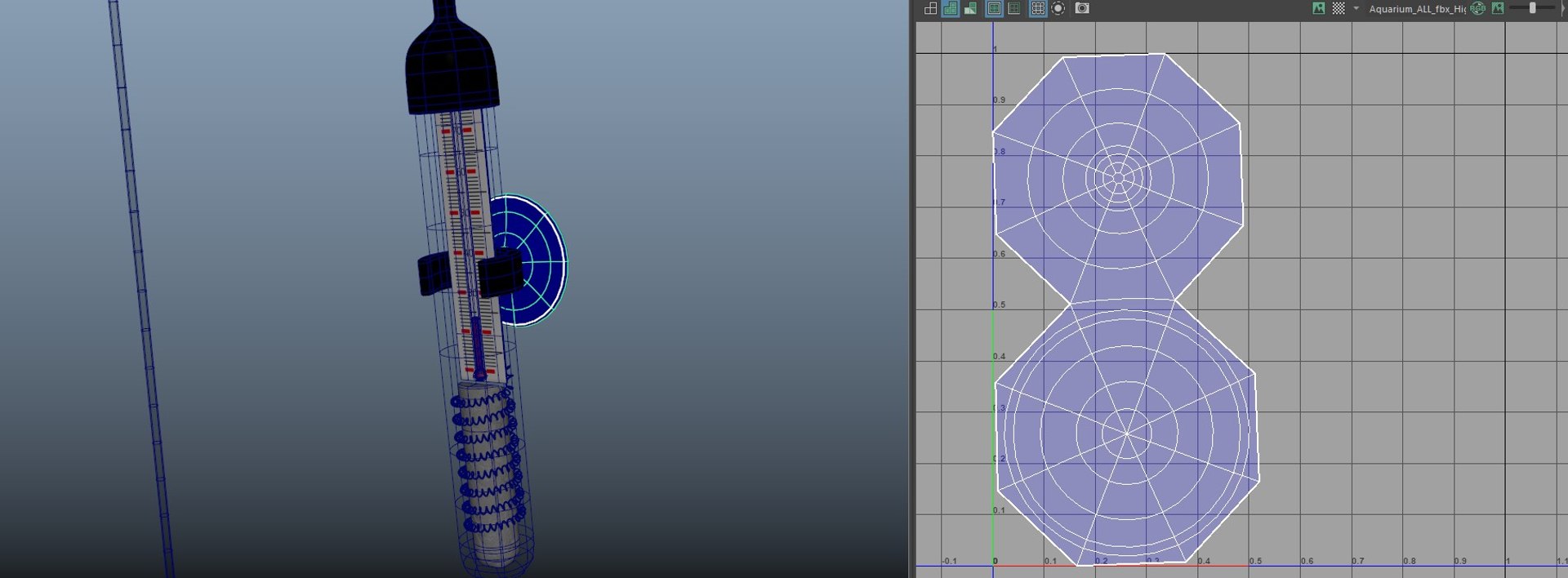Adjust the image dimming slider handle
The width and height of the screenshot is (1568, 578).
(x=1532, y=8)
